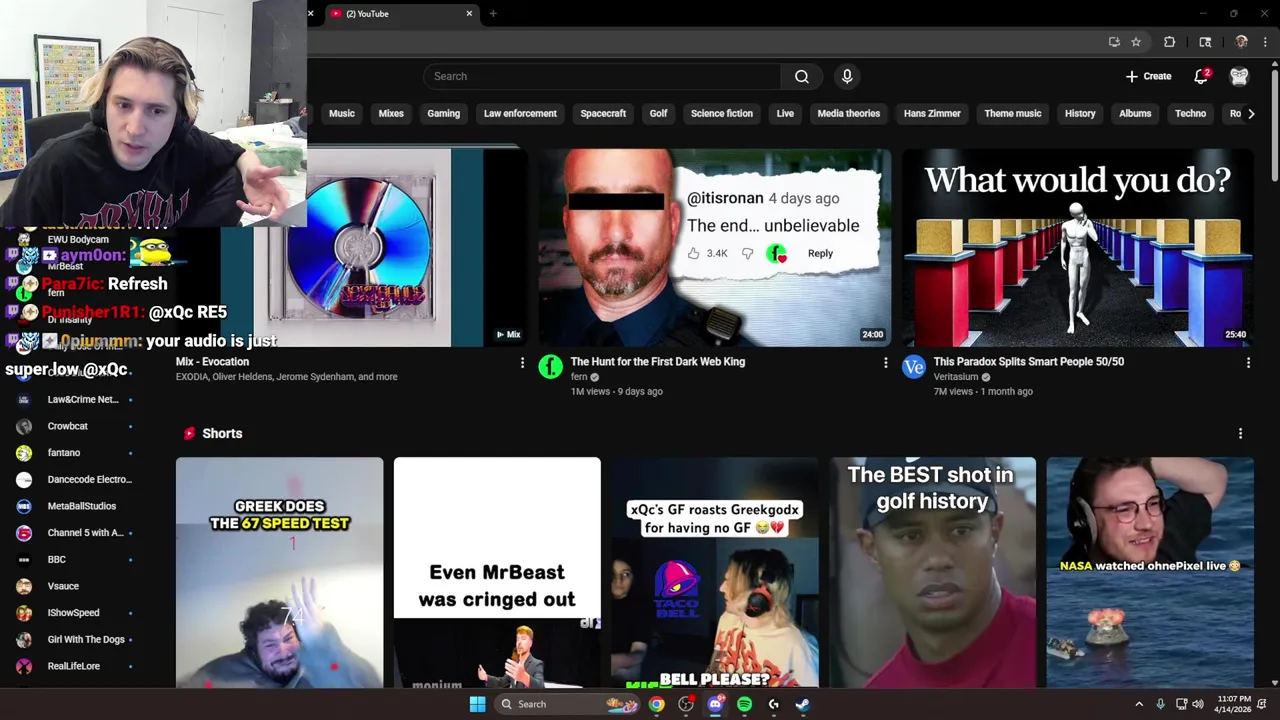
Task: Select the Law enforcement category chip
Action: click(520, 113)
